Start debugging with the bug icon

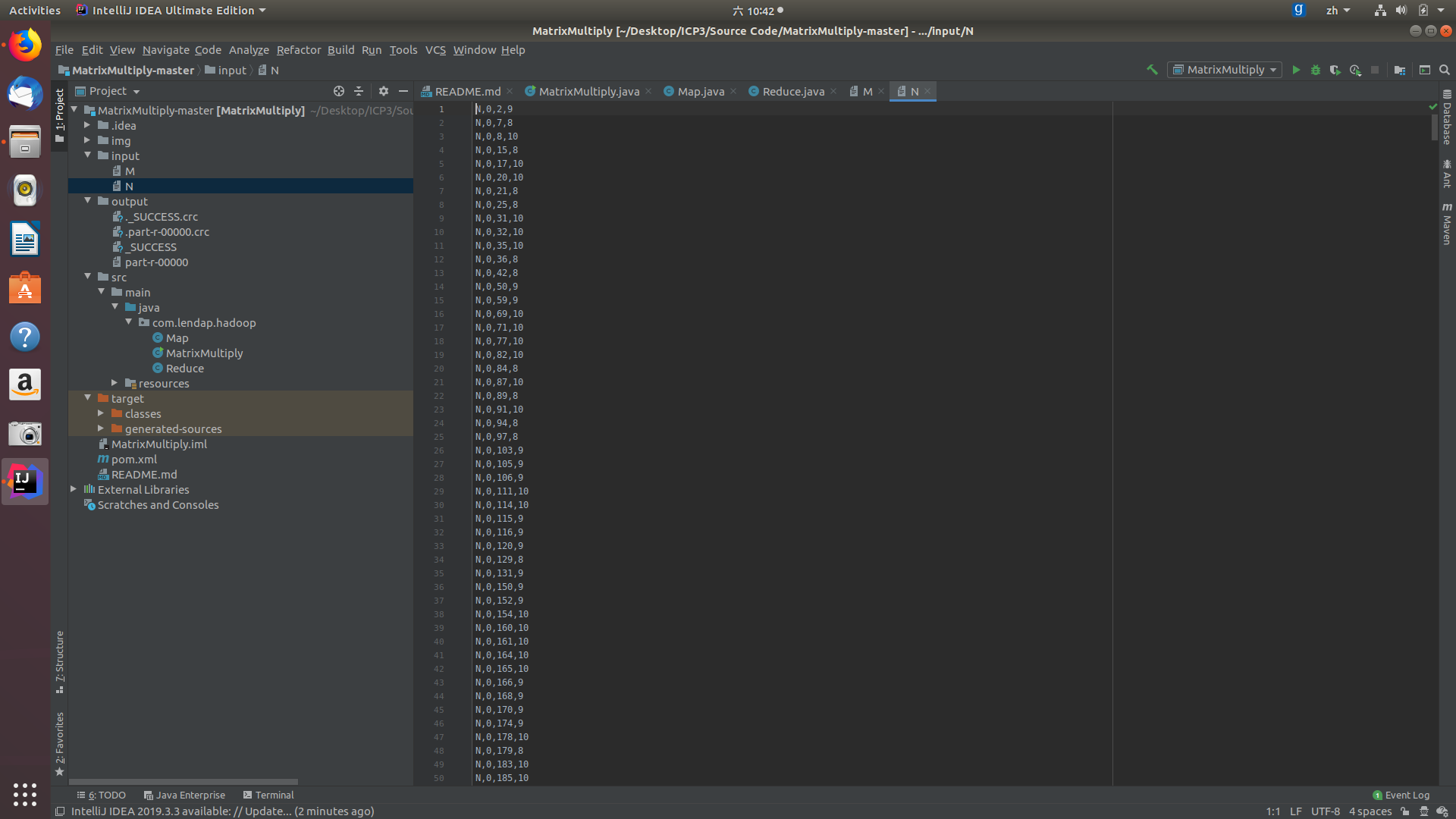click(1316, 70)
